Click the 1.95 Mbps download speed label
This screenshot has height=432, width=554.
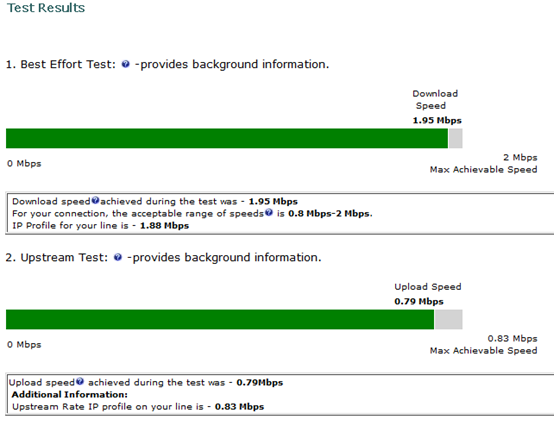pyautogui.click(x=437, y=120)
